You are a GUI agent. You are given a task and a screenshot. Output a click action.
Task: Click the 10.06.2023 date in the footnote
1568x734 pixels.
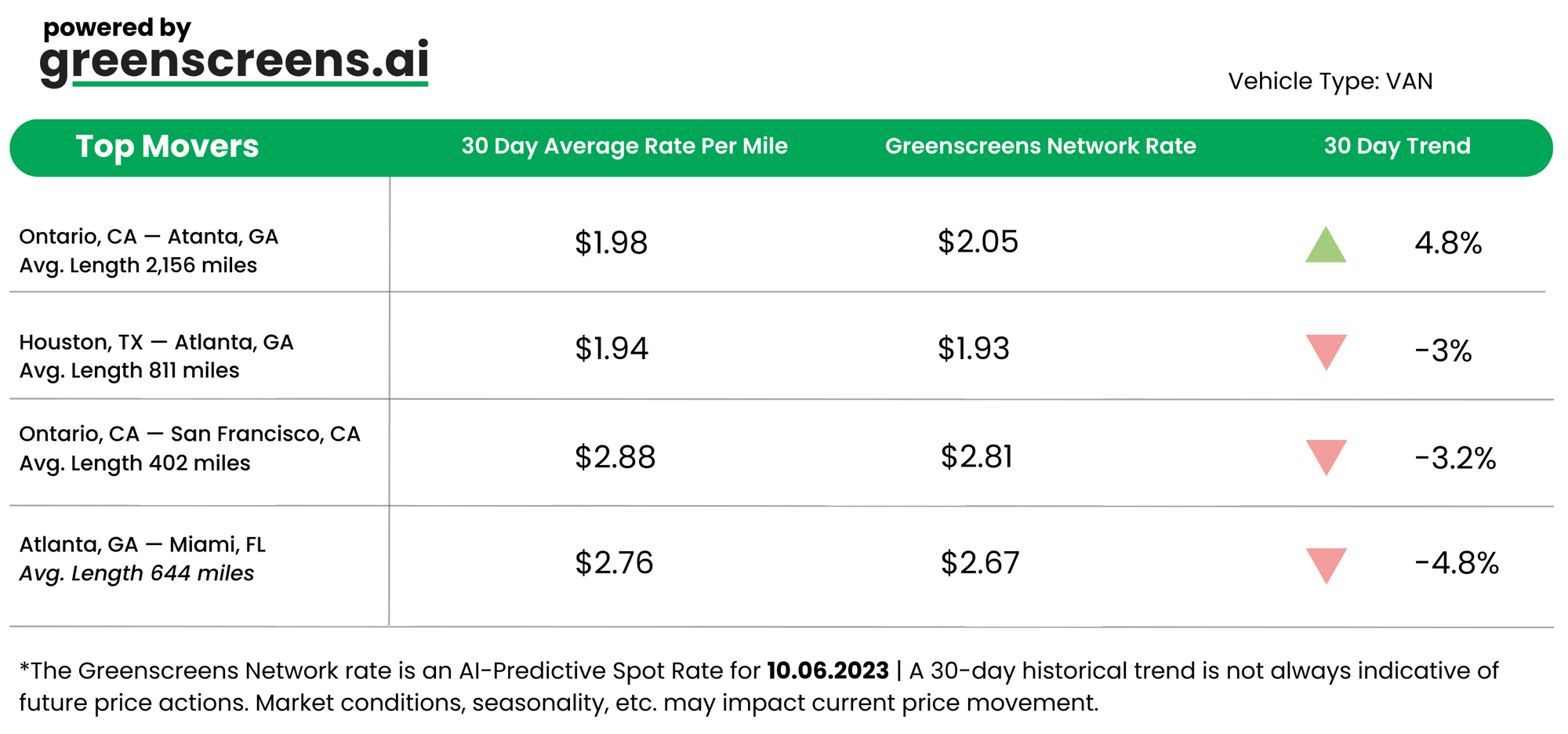[827, 671]
